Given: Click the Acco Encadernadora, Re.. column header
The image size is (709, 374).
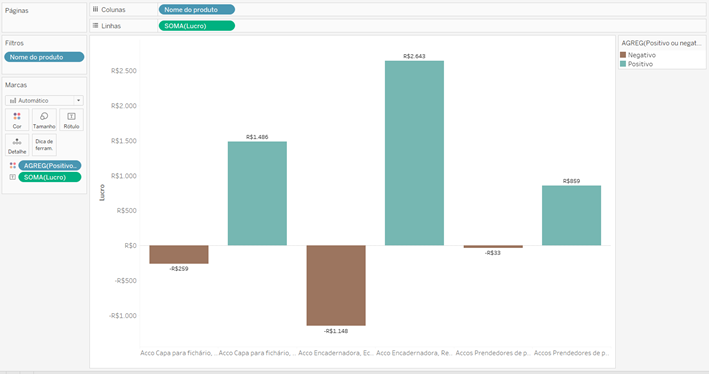Looking at the screenshot, I should click(414, 353).
